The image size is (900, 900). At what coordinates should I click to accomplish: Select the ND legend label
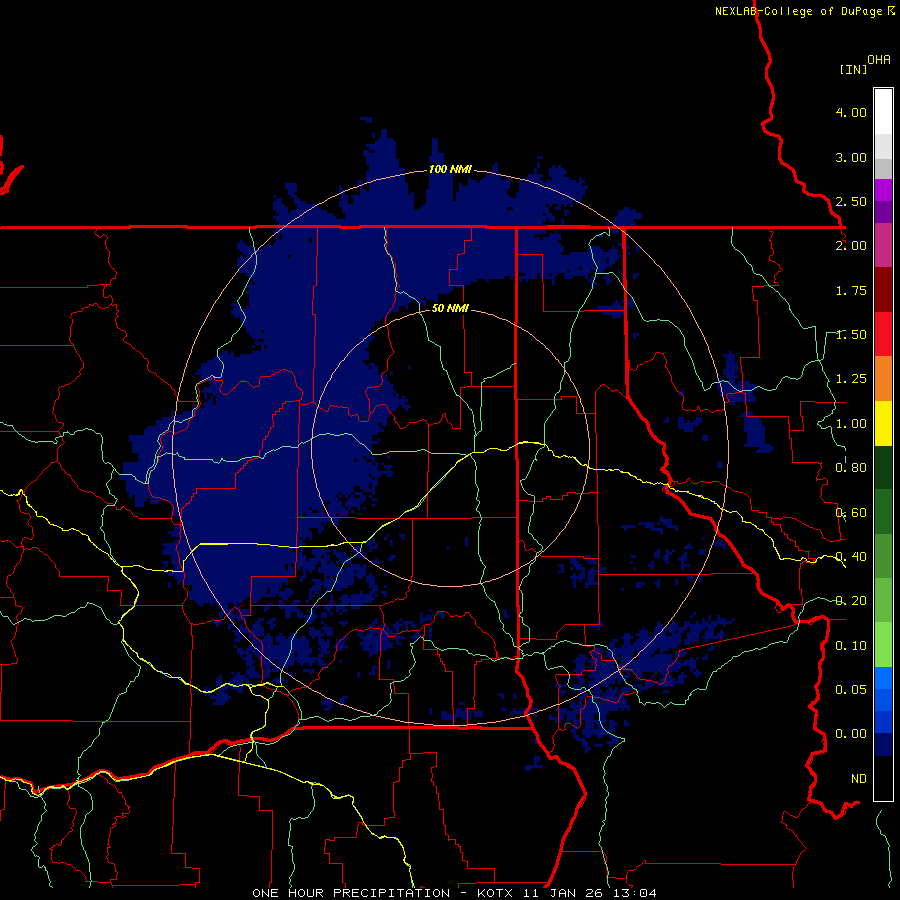coord(859,779)
